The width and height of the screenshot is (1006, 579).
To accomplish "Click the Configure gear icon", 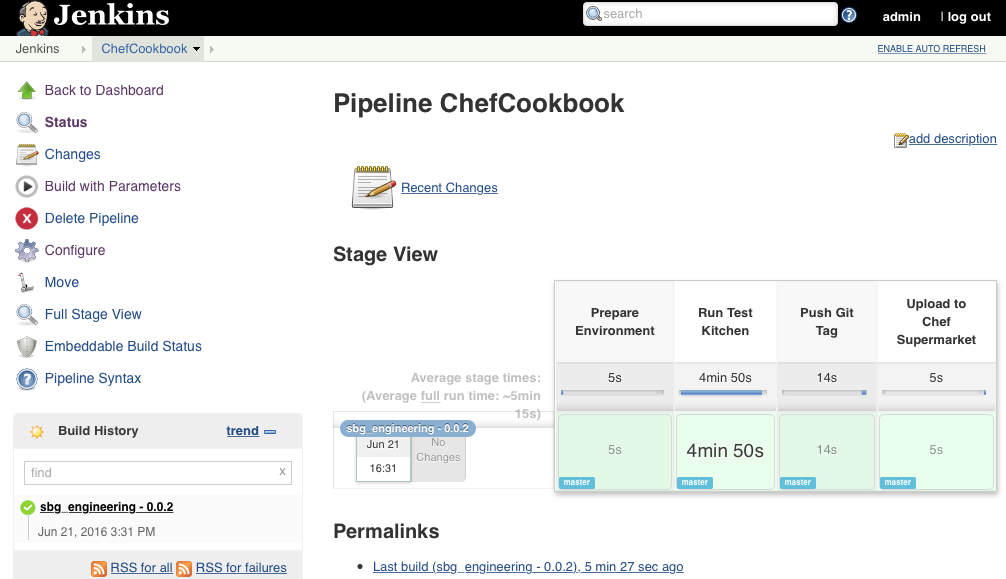I will pyautogui.click(x=26, y=250).
